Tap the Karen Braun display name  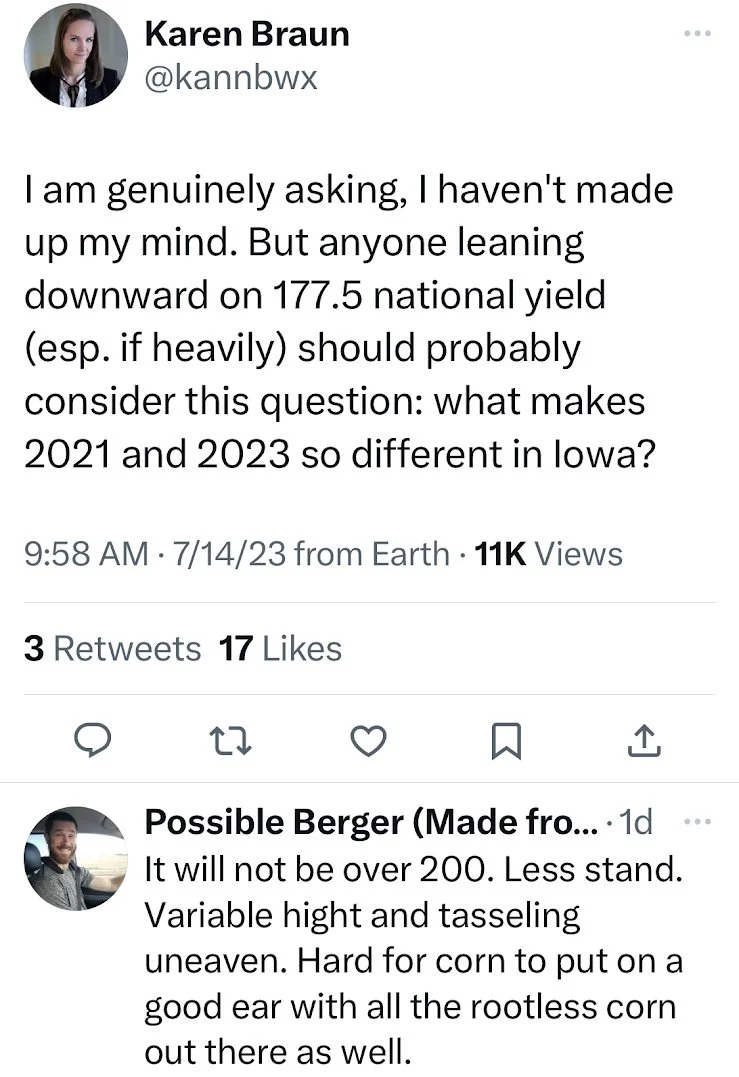[x=247, y=34]
